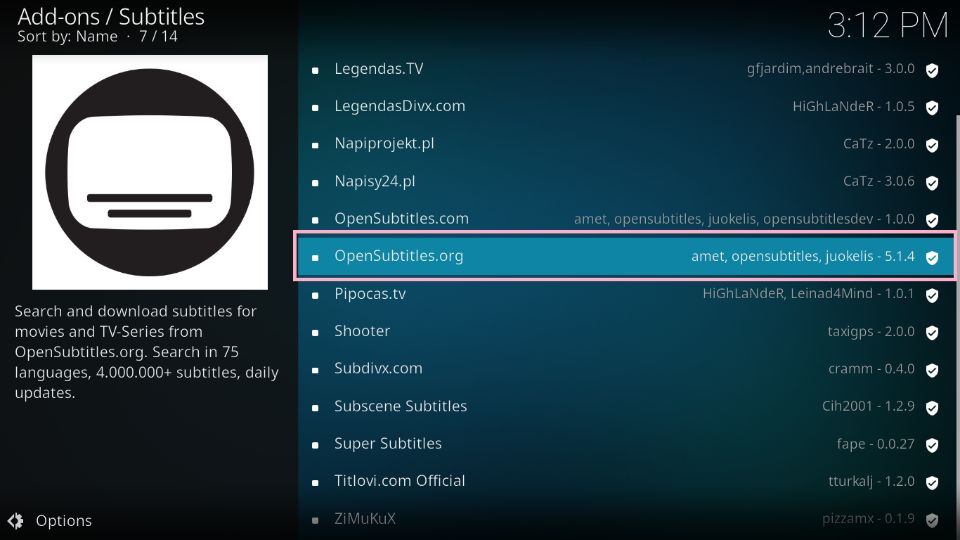
Task: Click verified shield icon on ZiMuKuX row
Action: tap(932, 520)
